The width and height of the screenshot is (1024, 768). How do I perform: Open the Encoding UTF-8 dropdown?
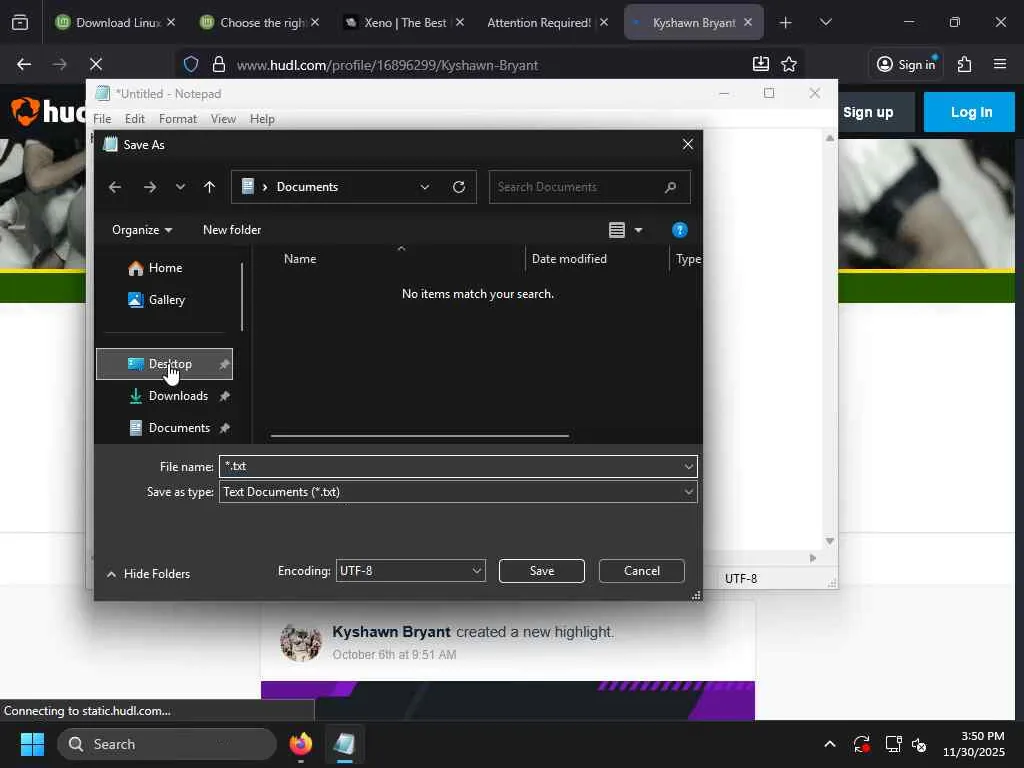click(x=410, y=571)
